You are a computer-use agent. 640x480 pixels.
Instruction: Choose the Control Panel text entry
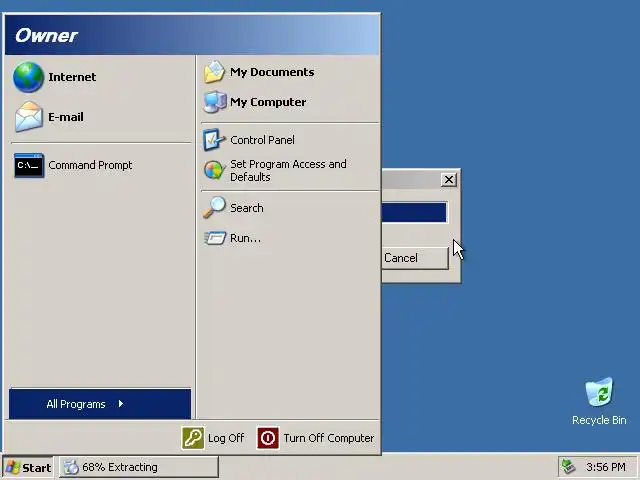tap(262, 140)
